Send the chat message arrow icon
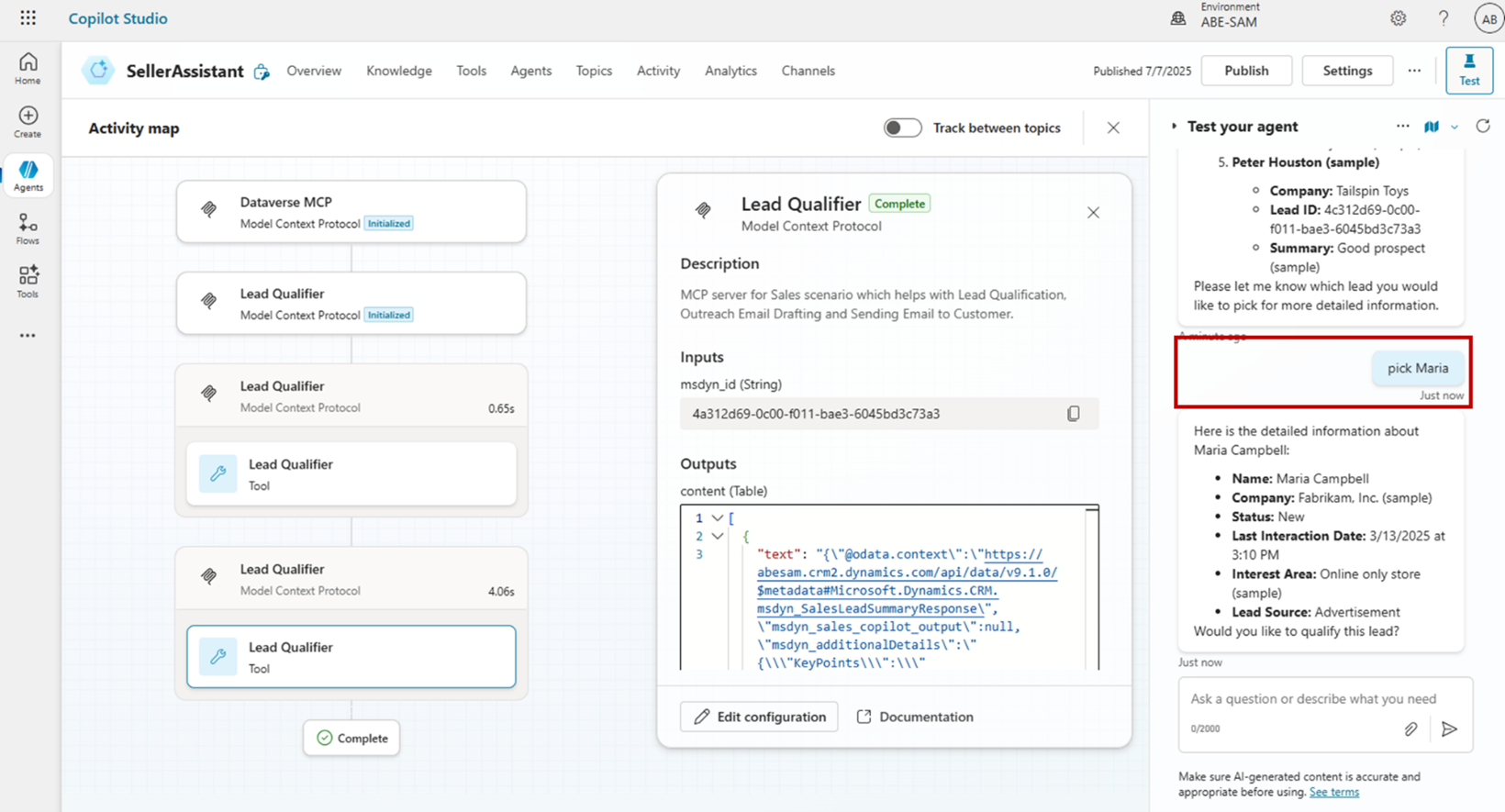Viewport: 1505px width, 812px height. coord(1449,729)
